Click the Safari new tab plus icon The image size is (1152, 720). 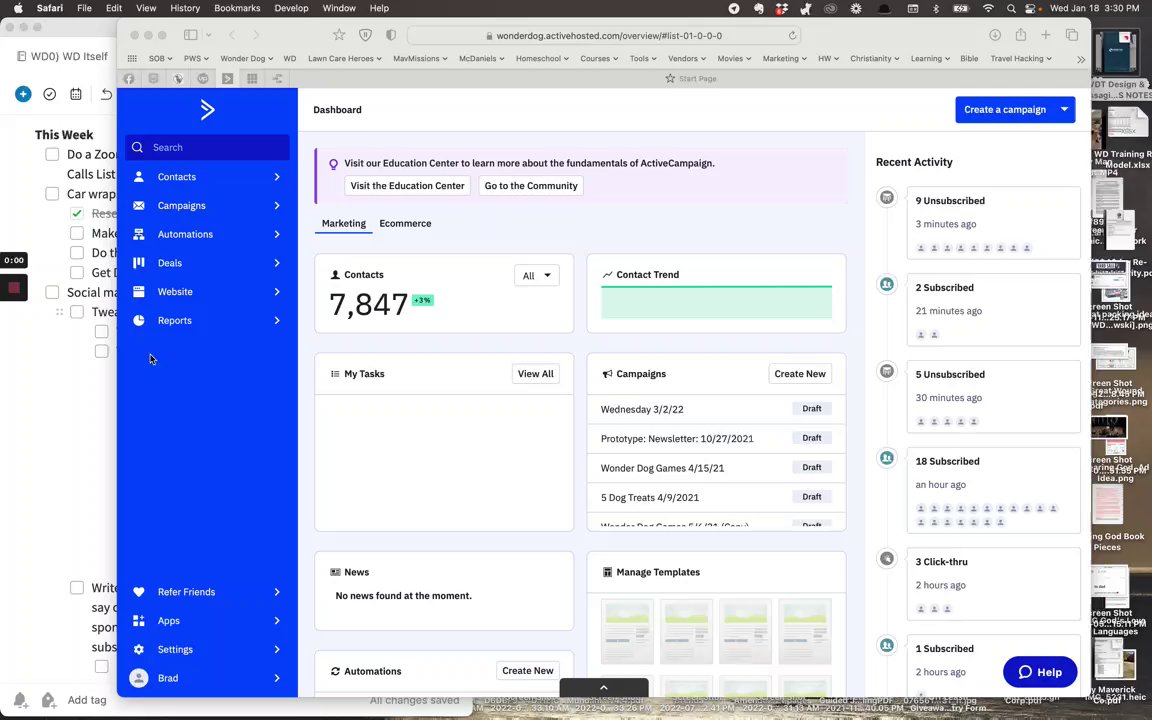(1045, 35)
